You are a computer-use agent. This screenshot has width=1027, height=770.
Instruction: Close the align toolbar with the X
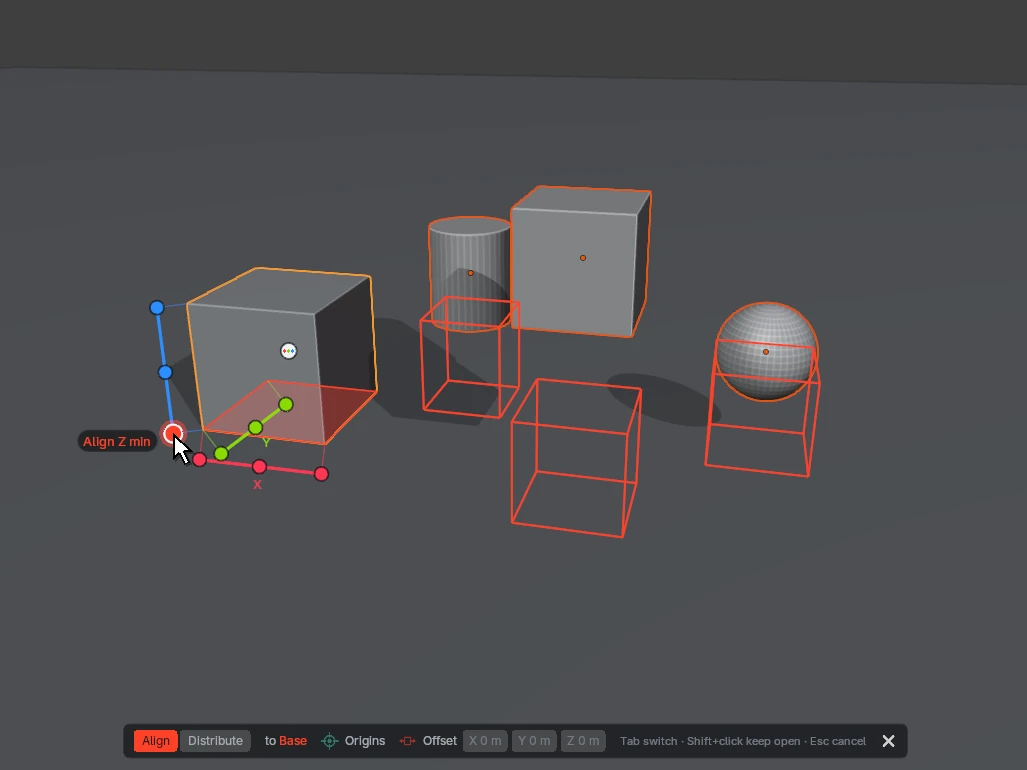pos(888,741)
